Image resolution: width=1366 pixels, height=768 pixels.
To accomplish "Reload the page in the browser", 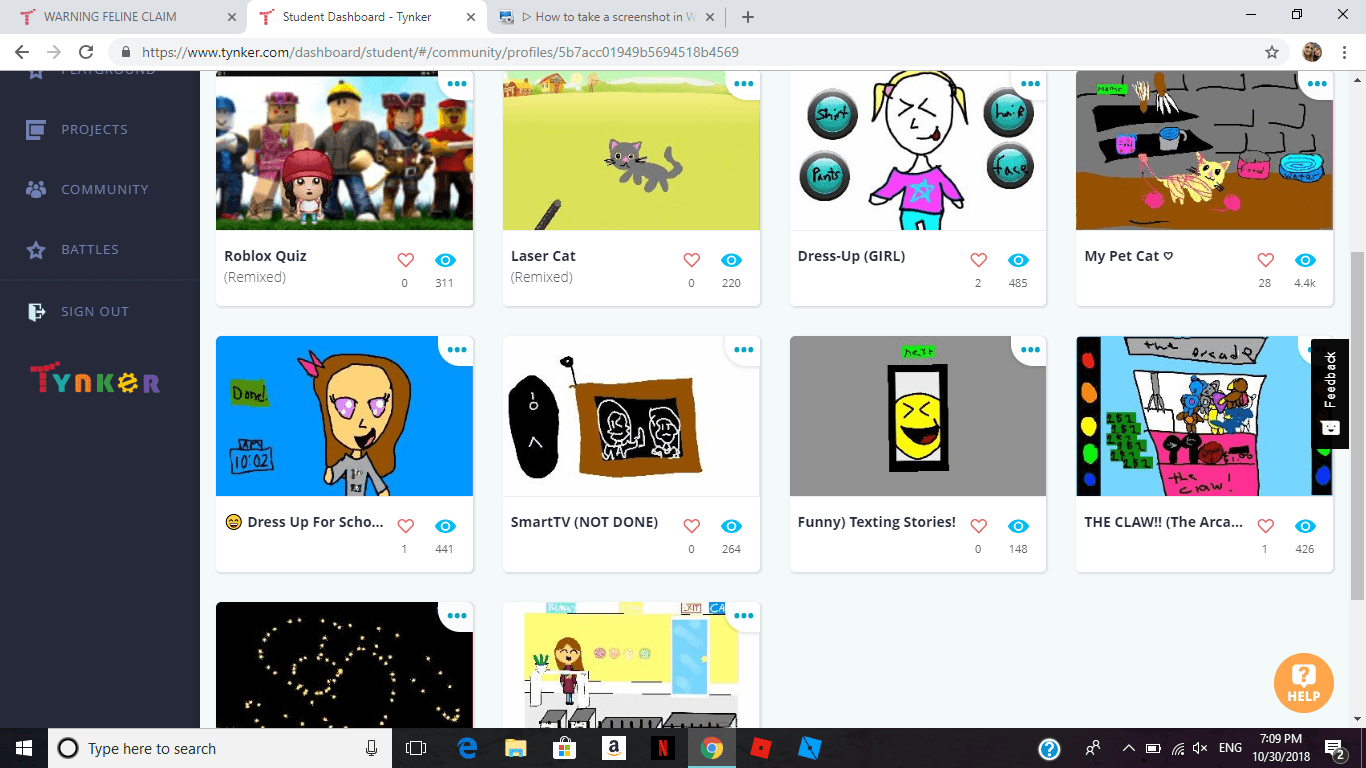I will point(86,52).
